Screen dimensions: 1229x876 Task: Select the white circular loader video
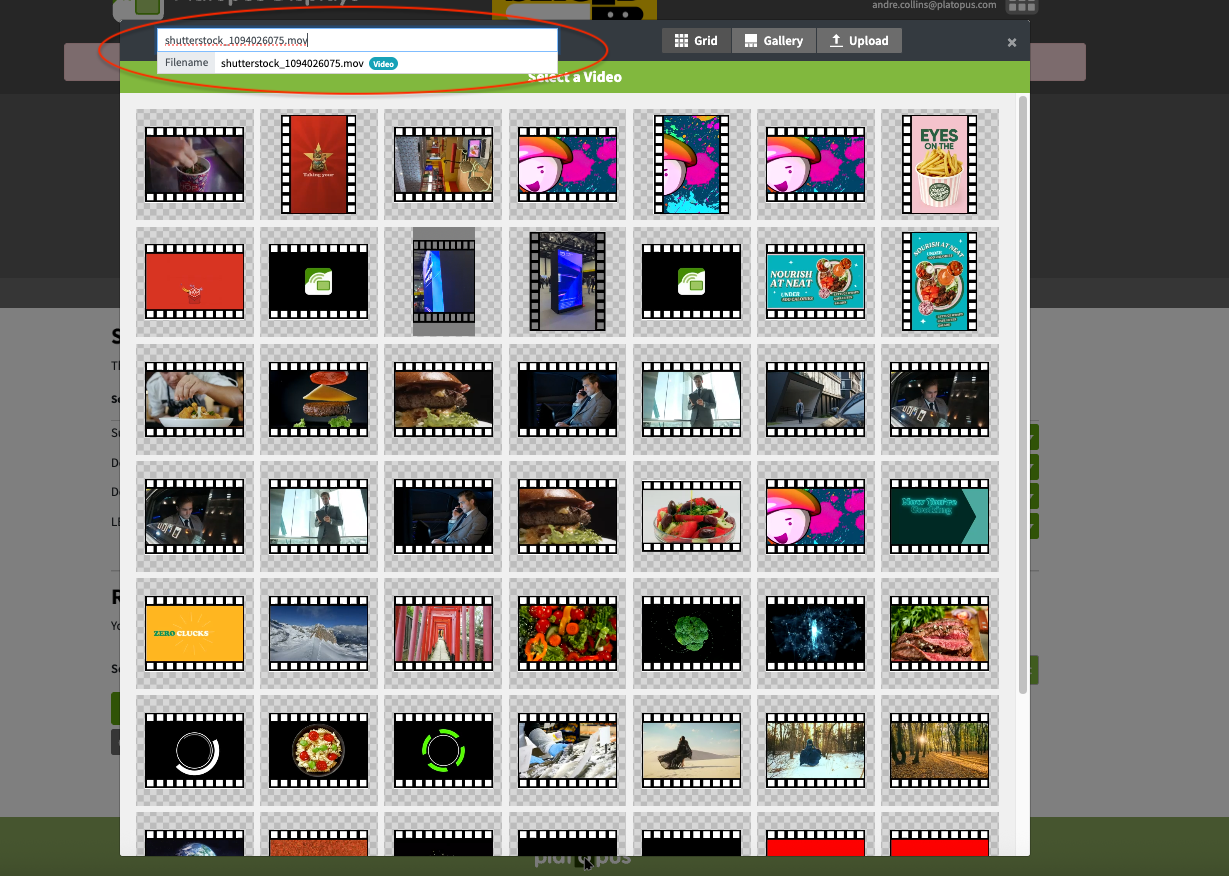tap(195, 750)
